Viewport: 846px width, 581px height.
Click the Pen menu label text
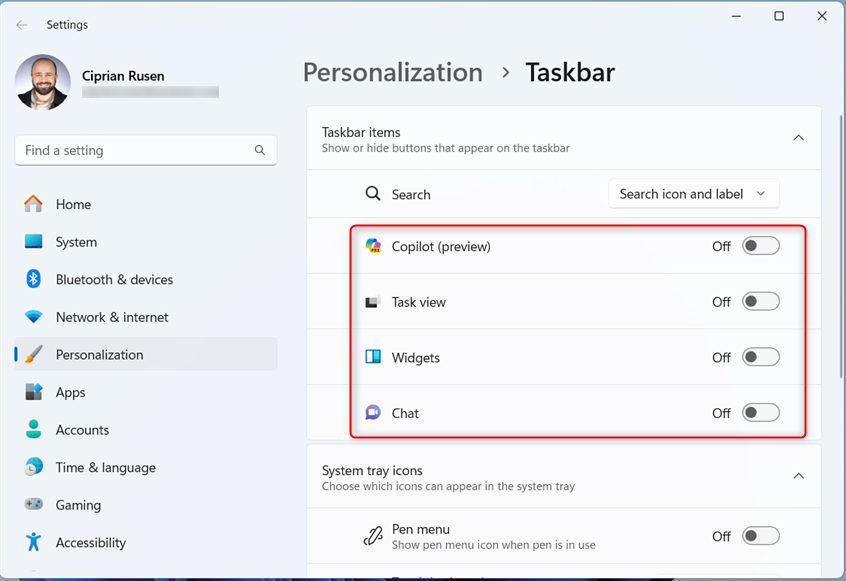(x=421, y=529)
